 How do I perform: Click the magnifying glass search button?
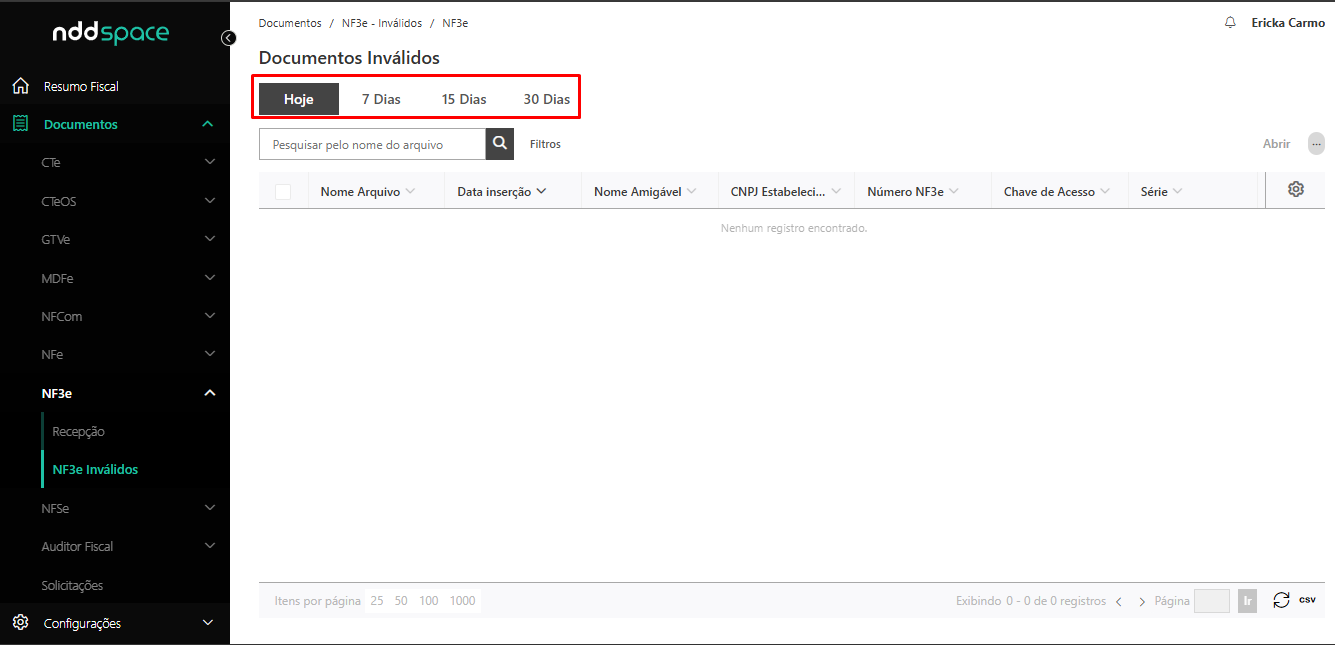[499, 144]
